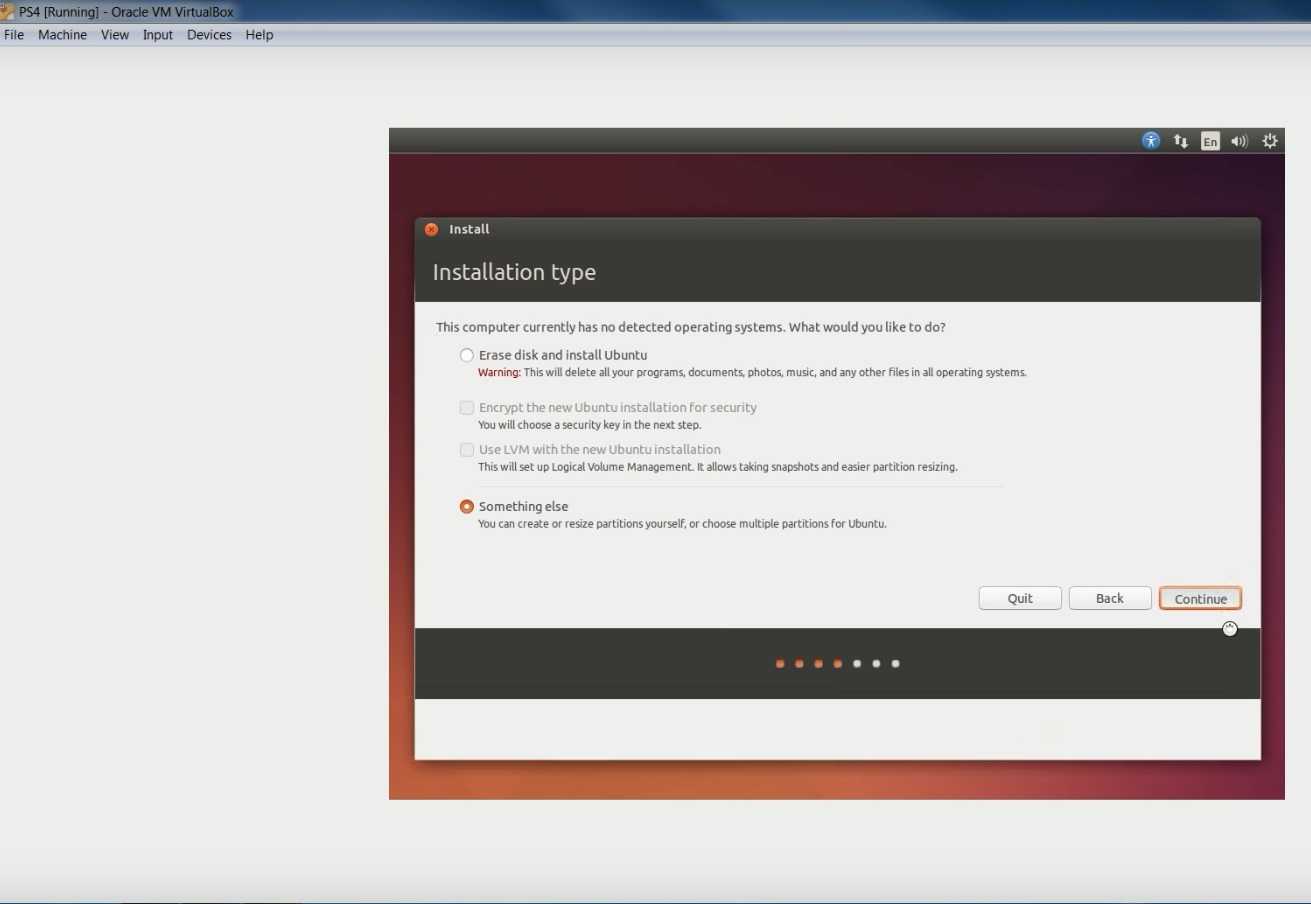Click the no detected operating systems question text
Image resolution: width=1311 pixels, height=904 pixels.
click(691, 327)
